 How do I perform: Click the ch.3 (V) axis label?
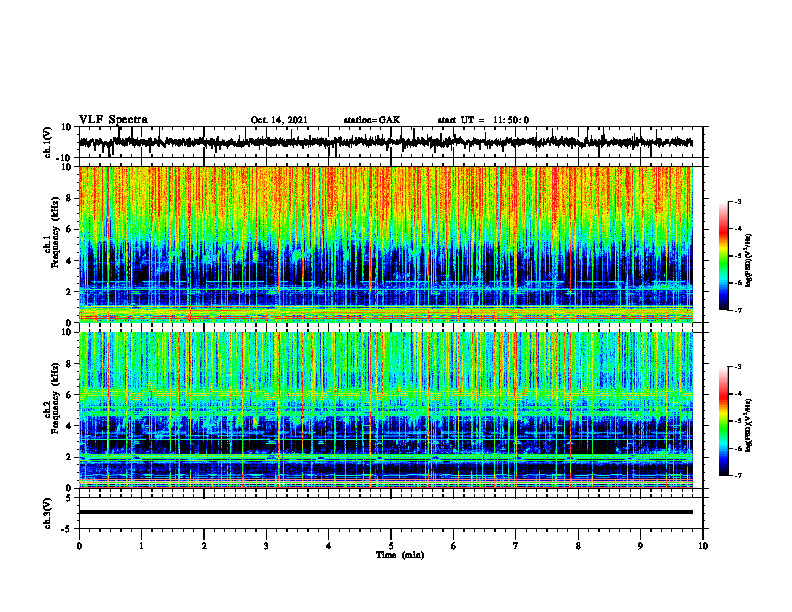[48, 514]
